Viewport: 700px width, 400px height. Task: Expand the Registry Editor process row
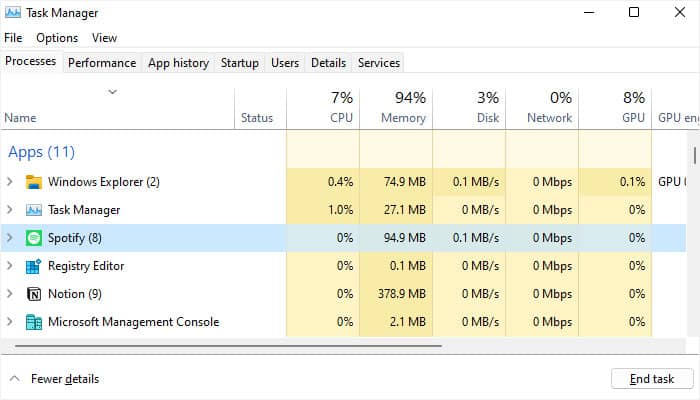[x=10, y=266]
